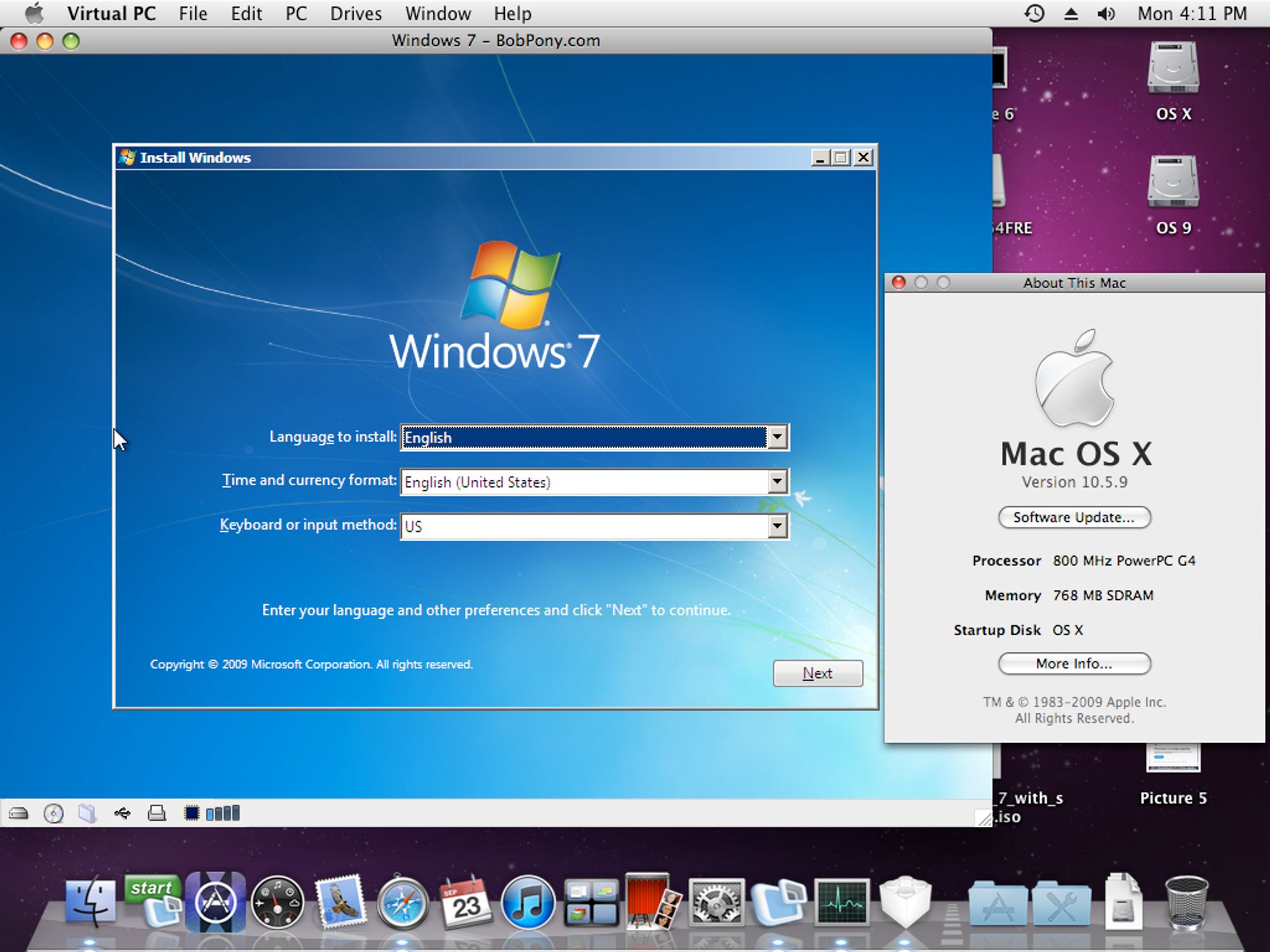This screenshot has height=952, width=1270.
Task: Click the Time Machine menu bar icon
Action: (1034, 13)
